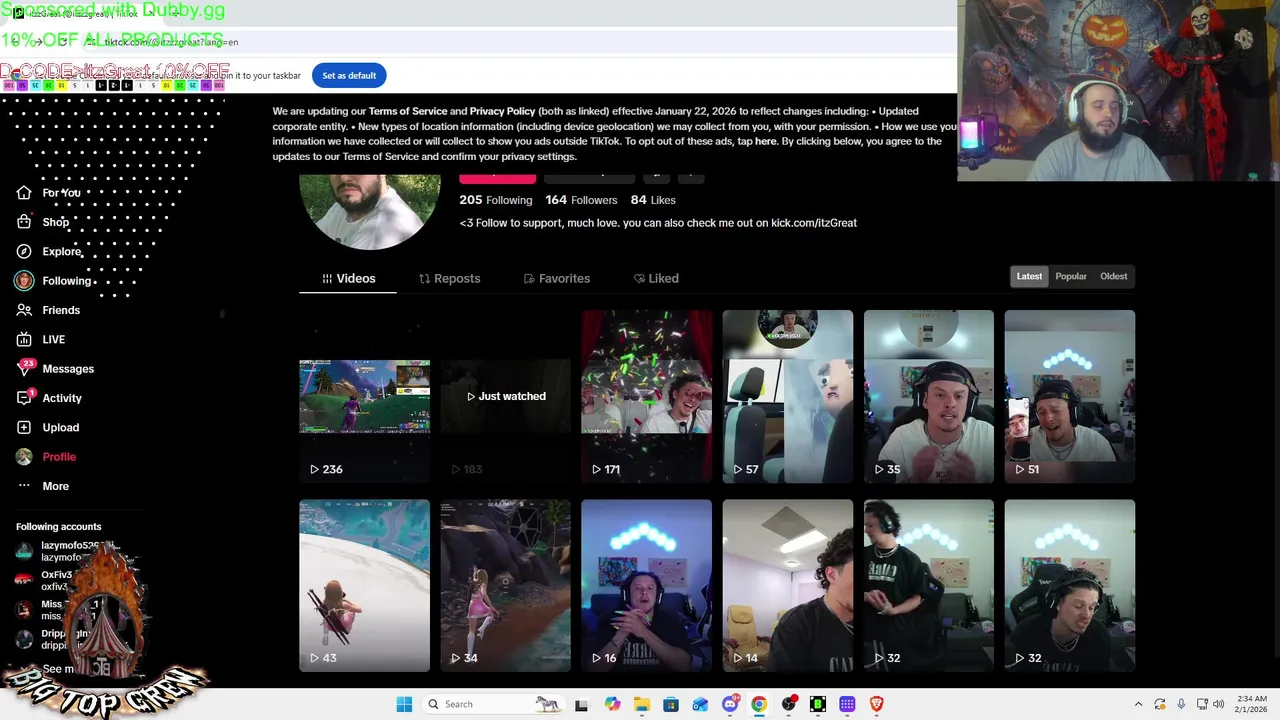Open the video with 34 views

pos(505,585)
